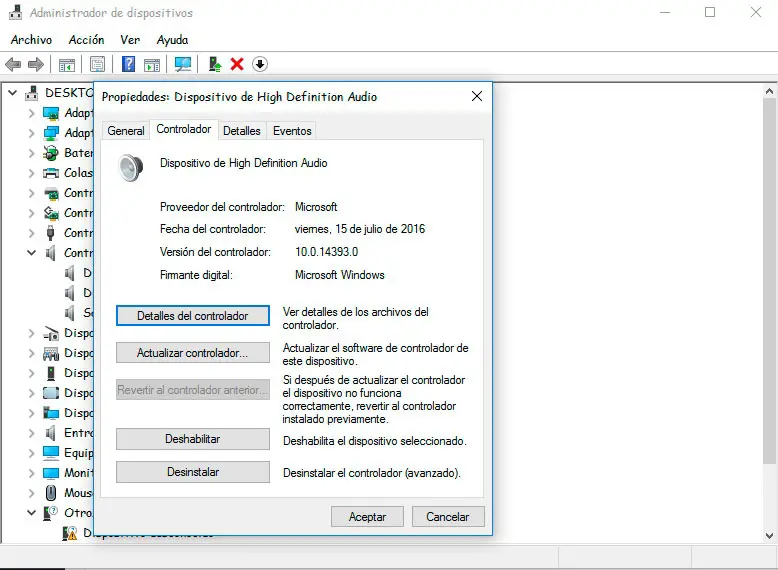Viewport: 778px width, 570px height.
Task: Collapse the Otros dispositivos node
Action: tap(31, 513)
